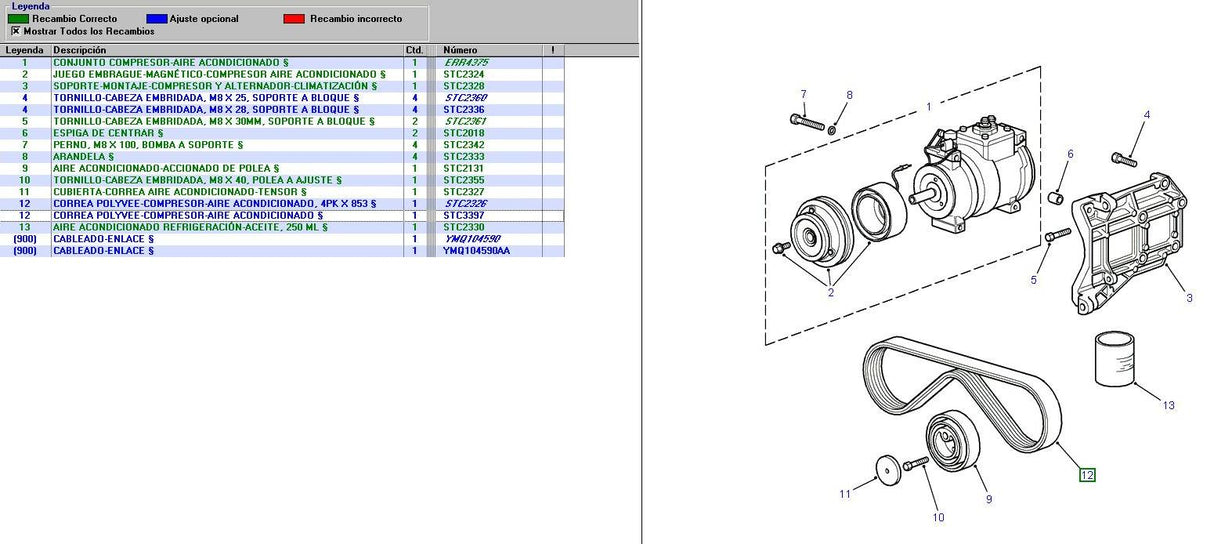Select the CABLEADO-ENLACE row with YMQ104590AA

tap(476, 251)
